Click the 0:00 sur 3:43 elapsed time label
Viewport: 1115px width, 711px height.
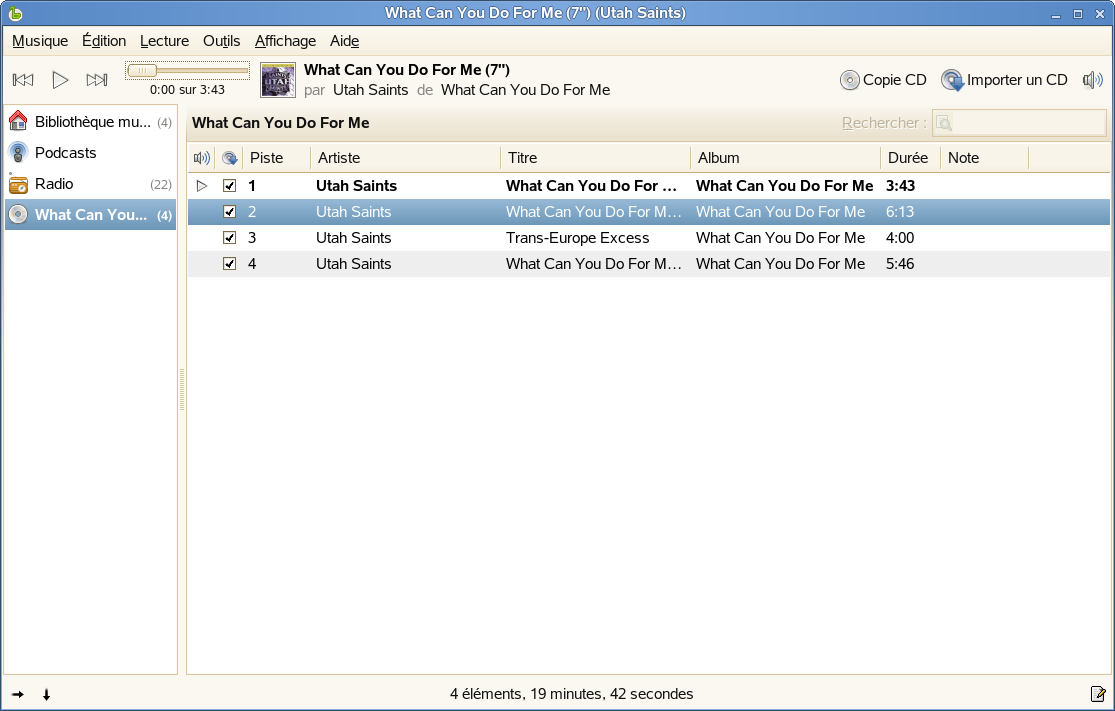(x=187, y=90)
